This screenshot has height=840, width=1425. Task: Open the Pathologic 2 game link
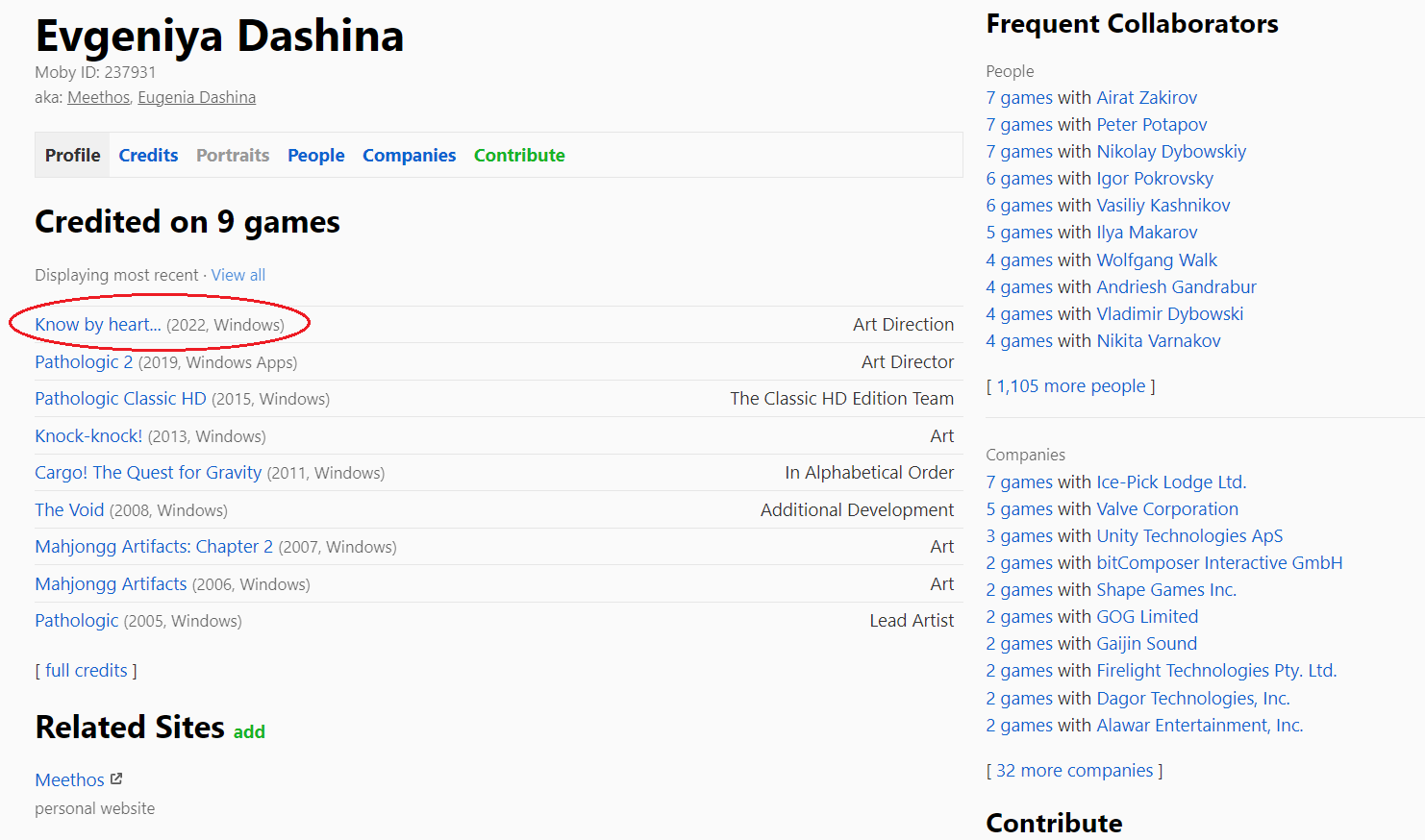tap(84, 362)
